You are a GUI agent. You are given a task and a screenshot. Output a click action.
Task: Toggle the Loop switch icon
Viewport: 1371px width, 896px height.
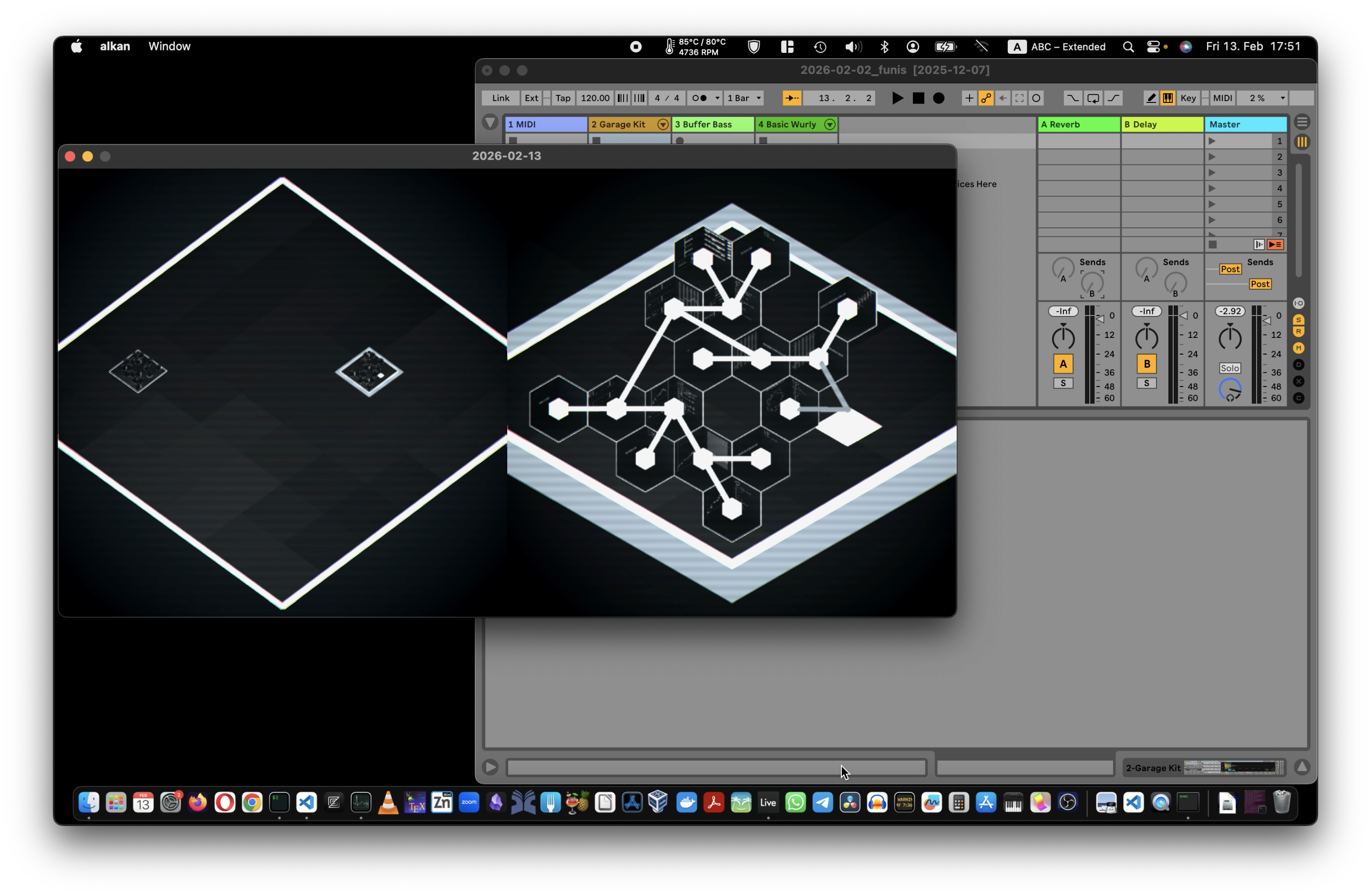click(x=1093, y=99)
